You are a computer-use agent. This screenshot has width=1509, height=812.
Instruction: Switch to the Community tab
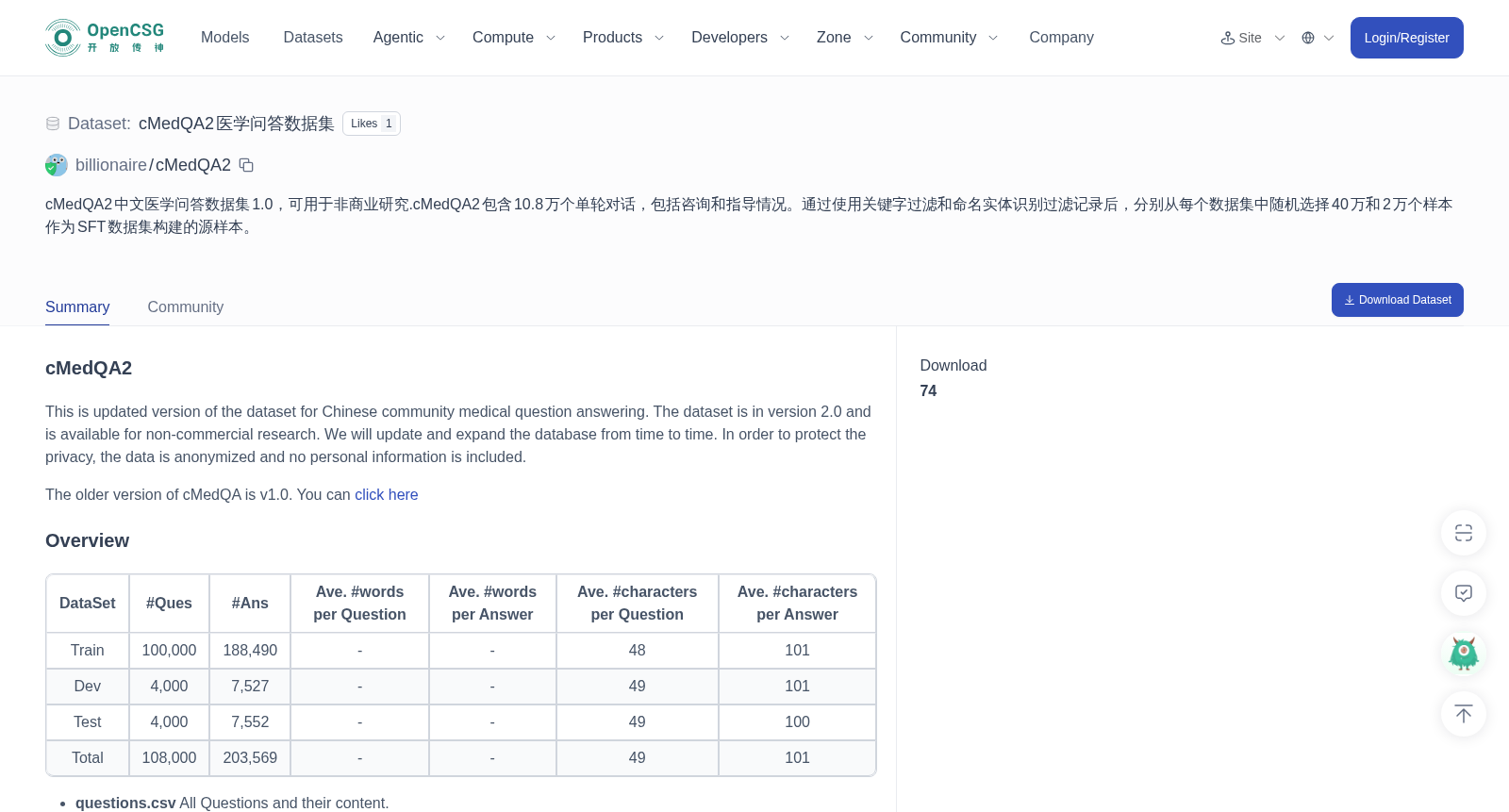186,307
